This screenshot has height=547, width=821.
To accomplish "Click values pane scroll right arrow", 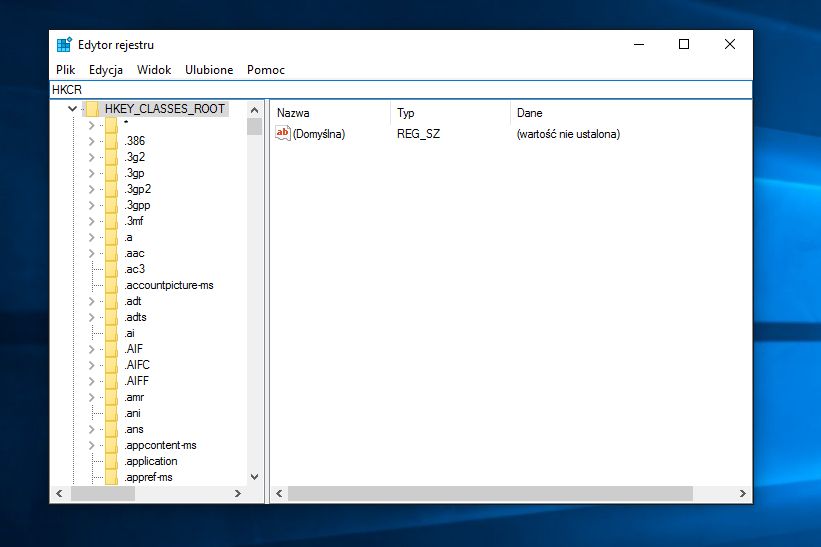I will pyautogui.click(x=742, y=493).
